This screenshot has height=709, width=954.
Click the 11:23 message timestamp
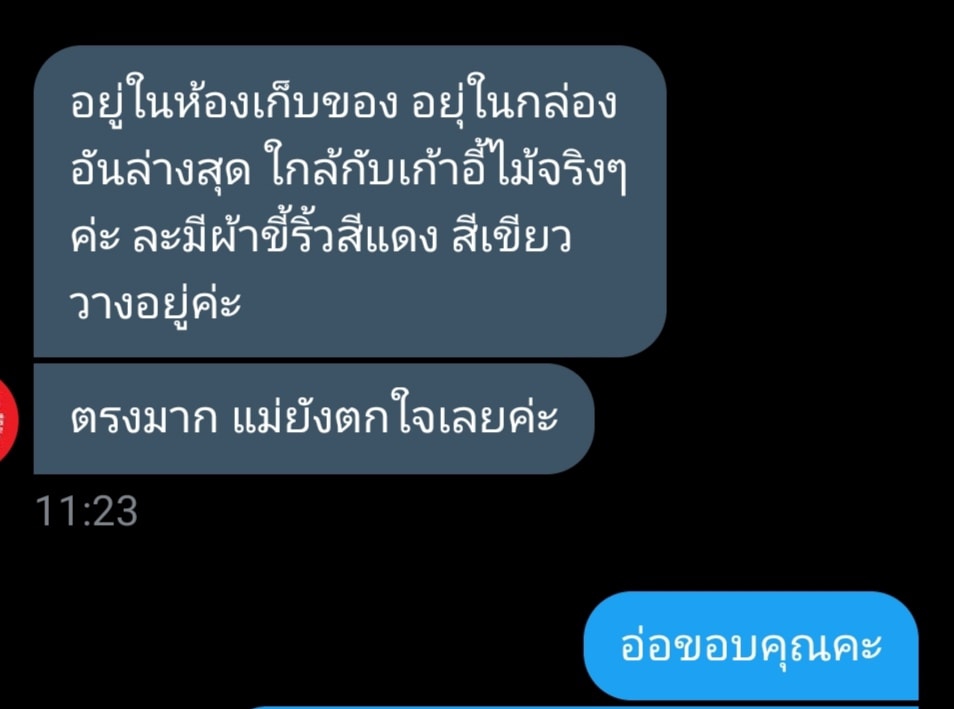tap(86, 511)
